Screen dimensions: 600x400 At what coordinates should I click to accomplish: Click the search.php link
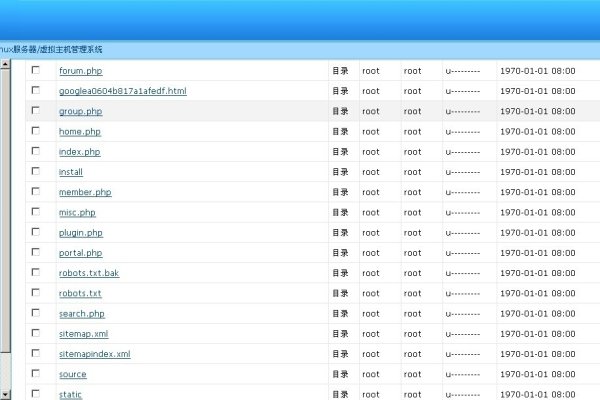82,314
